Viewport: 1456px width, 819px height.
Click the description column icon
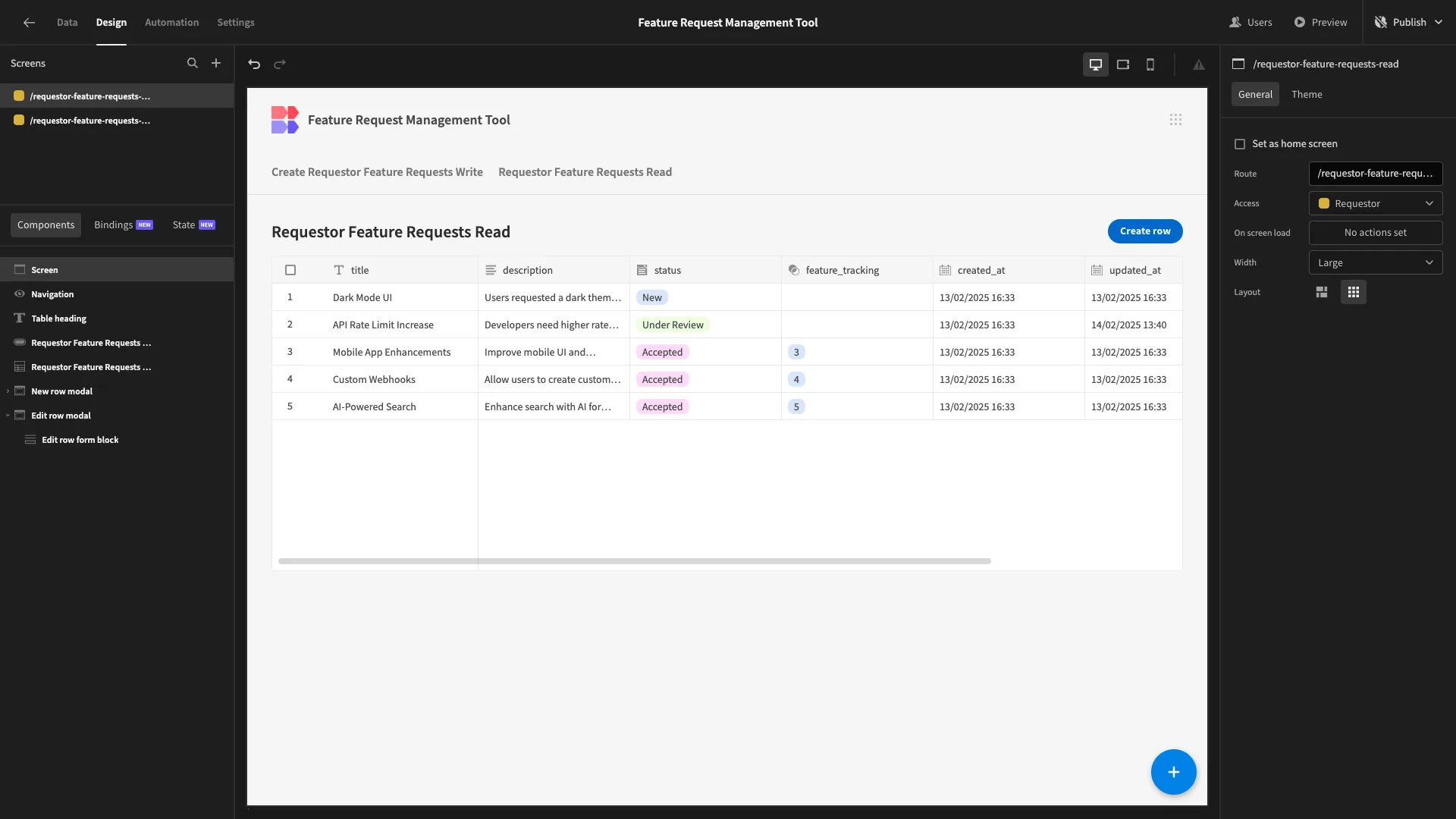click(x=491, y=271)
